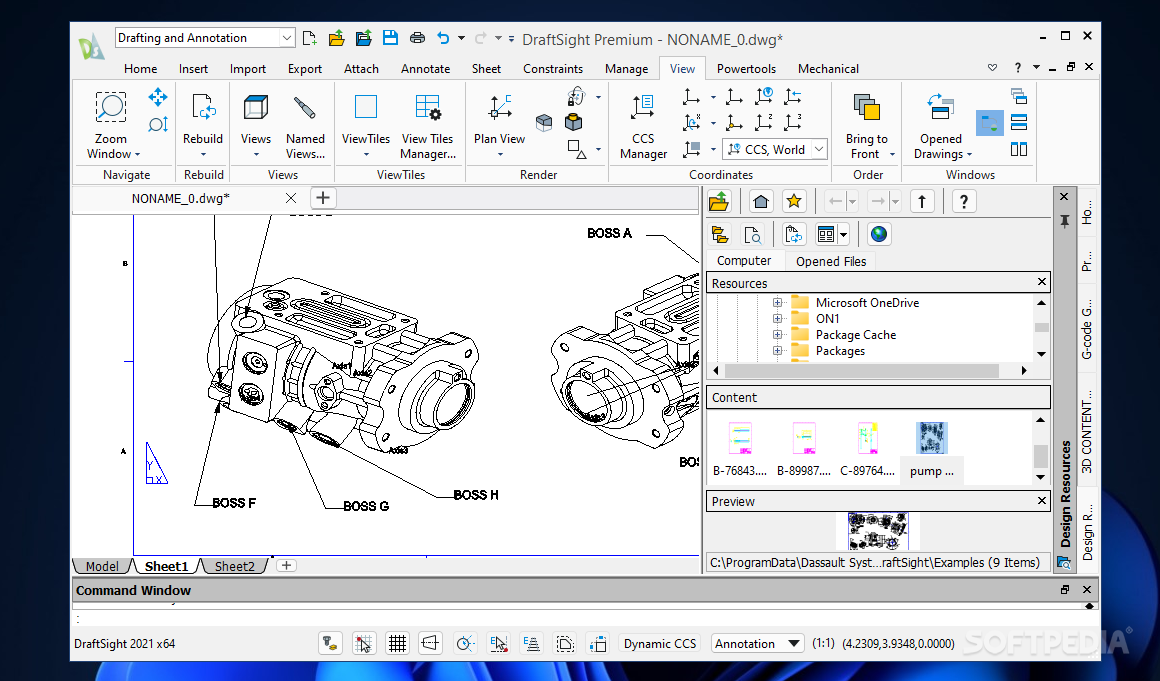Screen dimensions: 1160x681
Task: Toggle Entity Tracking in status bar
Action: [531, 643]
